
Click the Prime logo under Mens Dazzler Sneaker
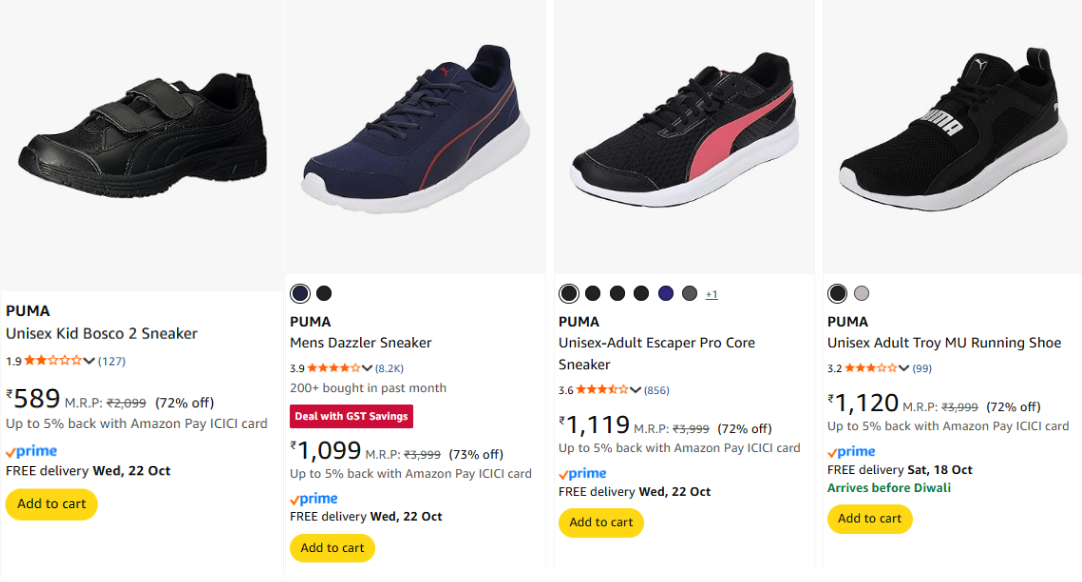tap(314, 498)
